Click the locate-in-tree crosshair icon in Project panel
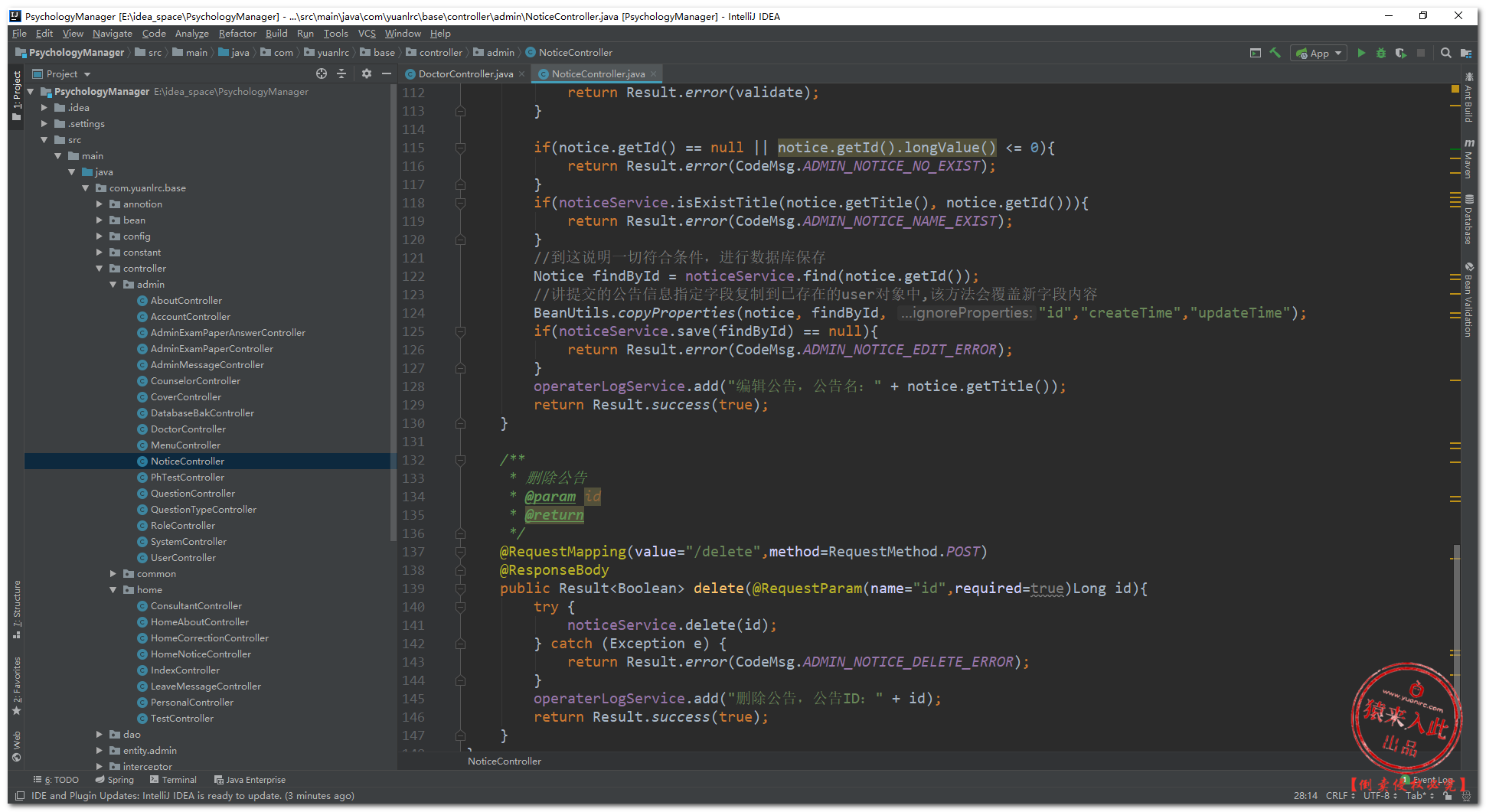 (x=322, y=73)
